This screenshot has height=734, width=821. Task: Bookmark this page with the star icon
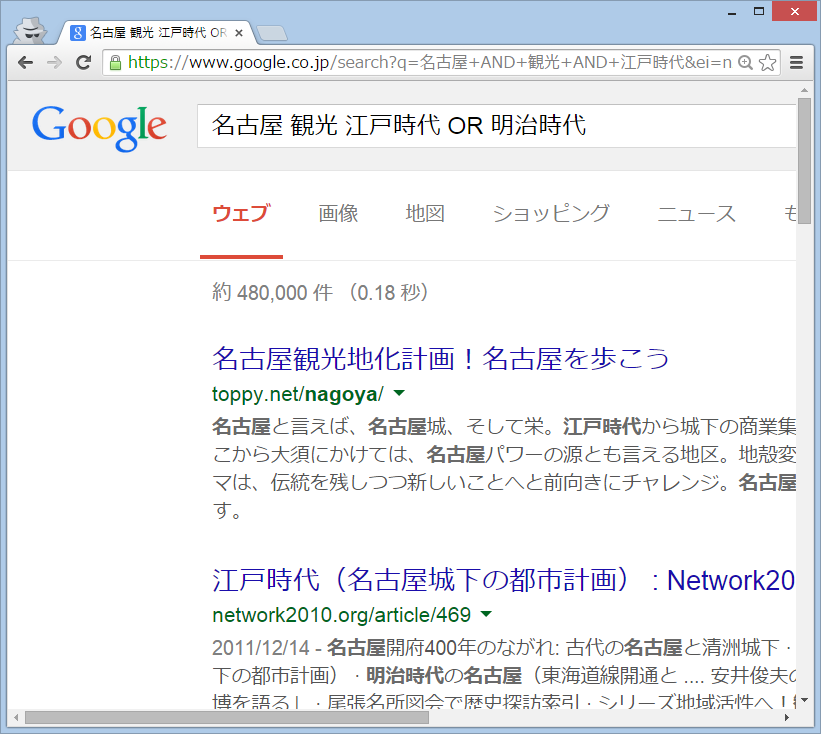[x=768, y=63]
